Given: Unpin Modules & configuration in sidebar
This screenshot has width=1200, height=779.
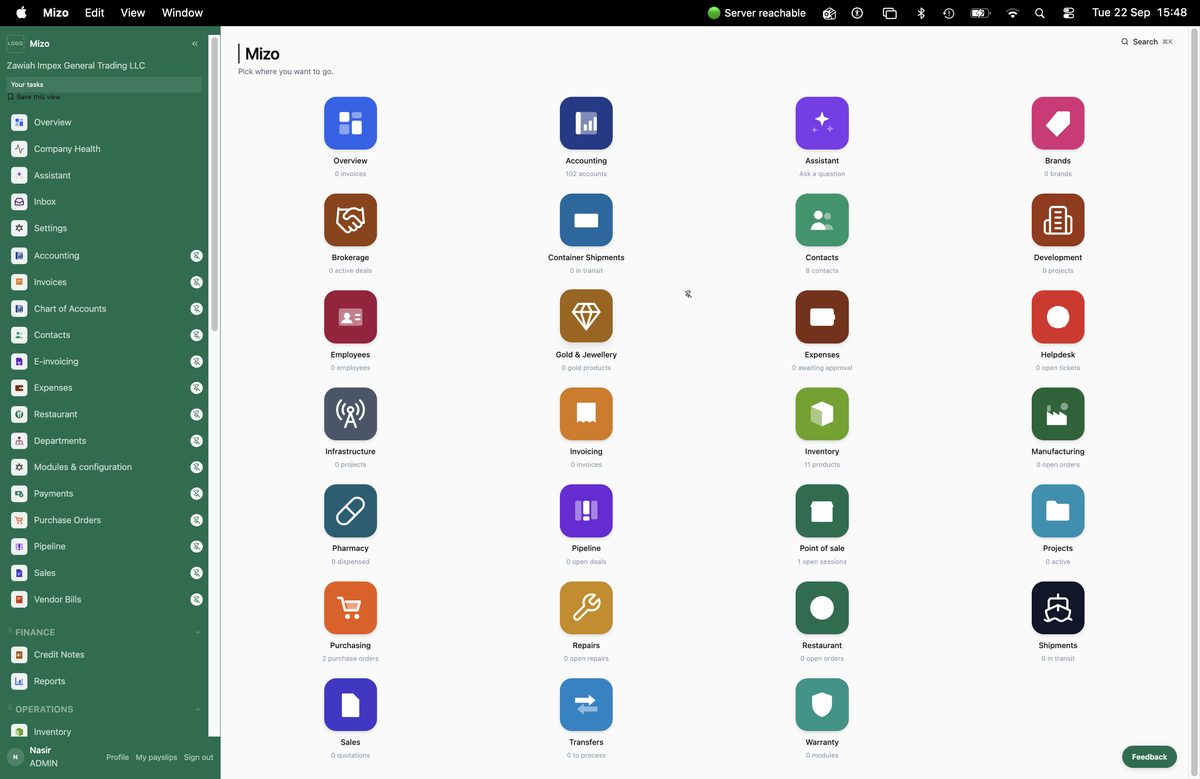Looking at the screenshot, I should [x=197, y=467].
